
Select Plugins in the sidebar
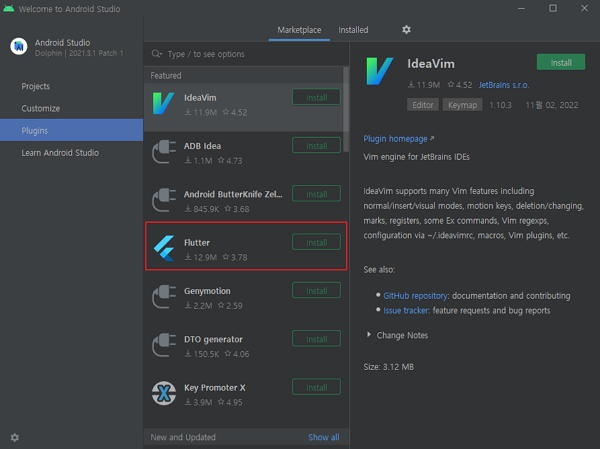coord(72,130)
